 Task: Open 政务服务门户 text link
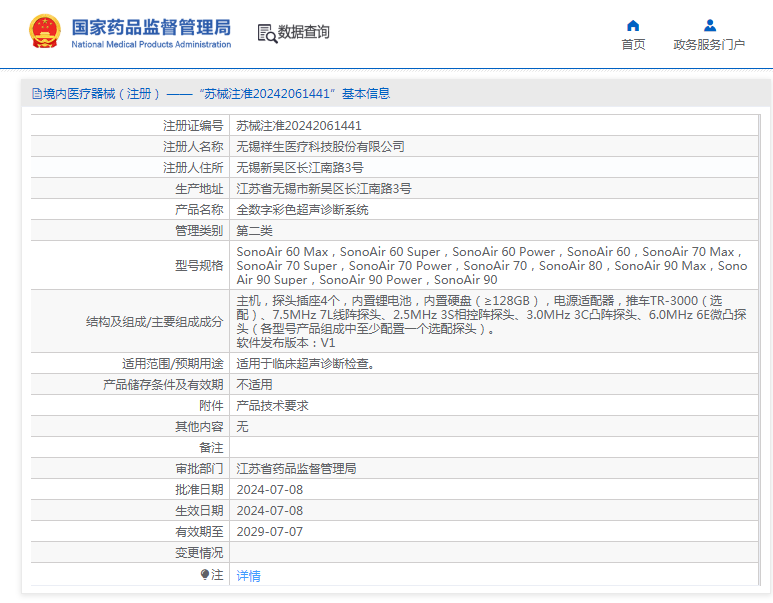click(x=709, y=45)
